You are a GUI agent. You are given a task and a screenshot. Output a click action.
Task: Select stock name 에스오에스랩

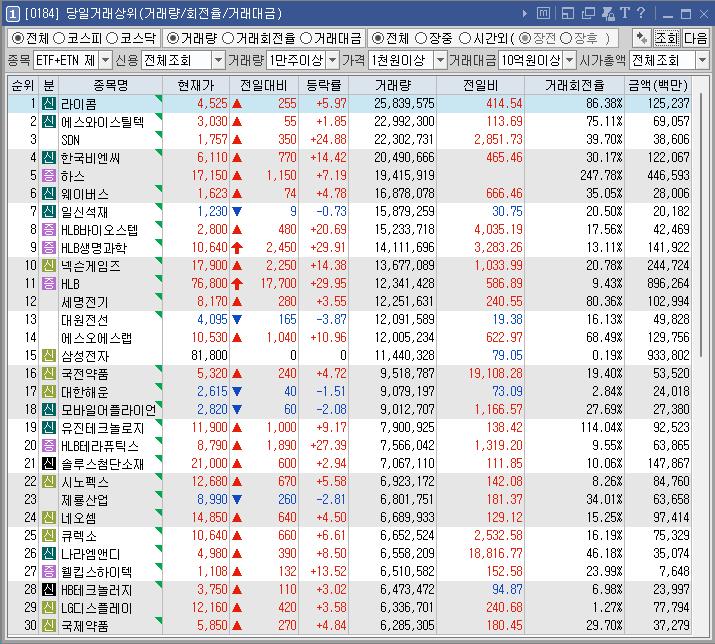click(x=96, y=338)
